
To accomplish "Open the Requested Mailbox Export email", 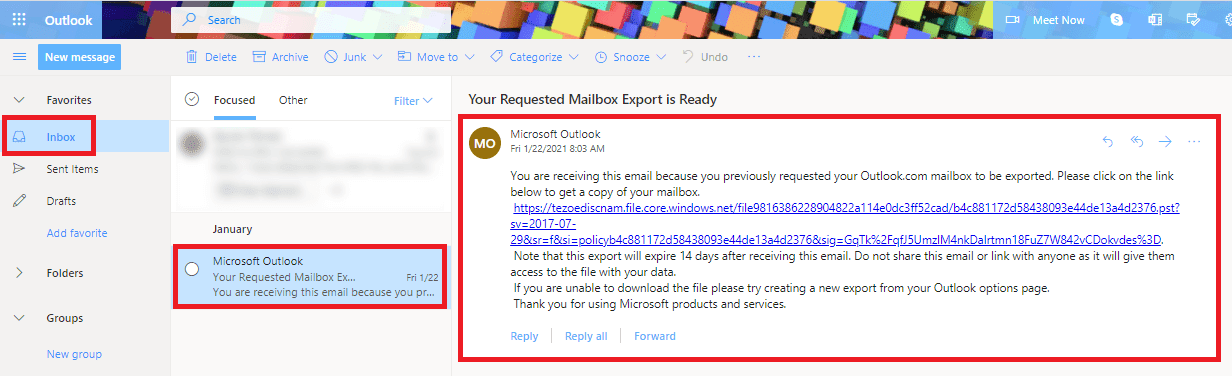I will (x=310, y=277).
